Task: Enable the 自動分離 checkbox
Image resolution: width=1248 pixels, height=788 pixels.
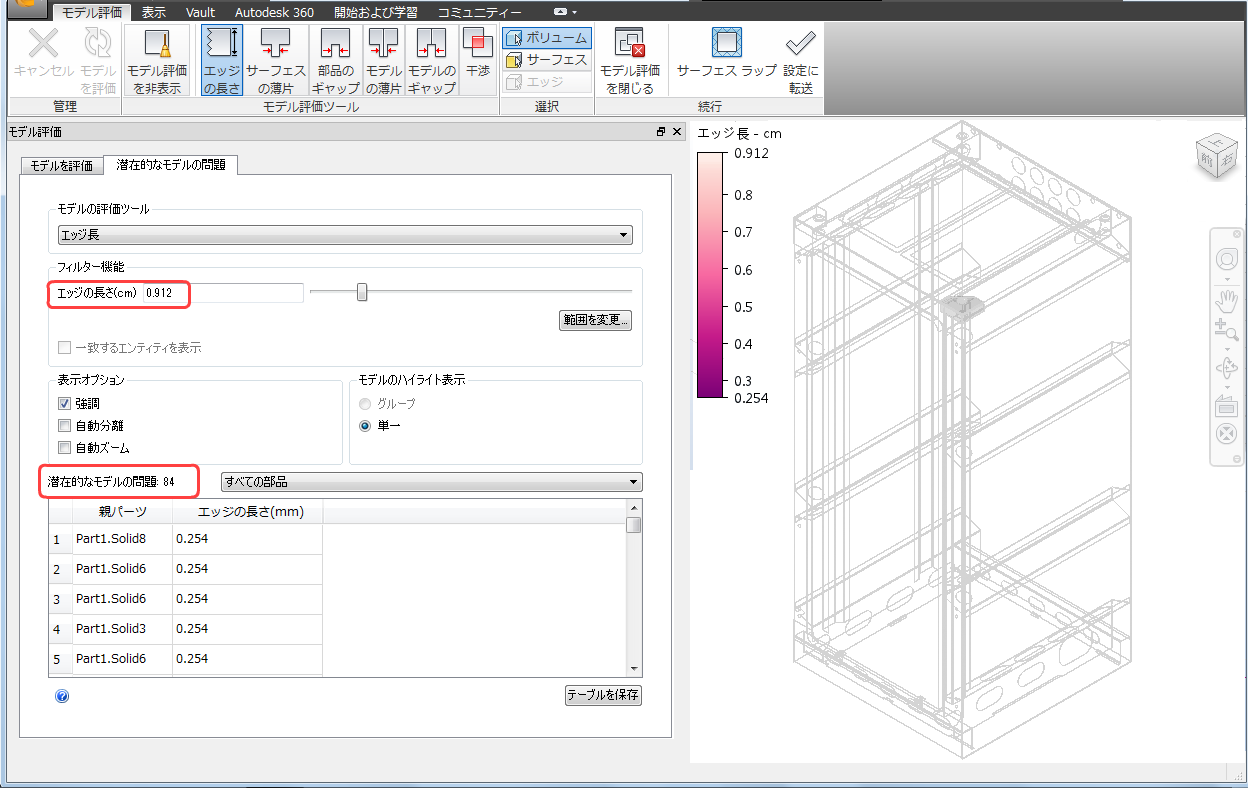Action: pyautogui.click(x=64, y=426)
